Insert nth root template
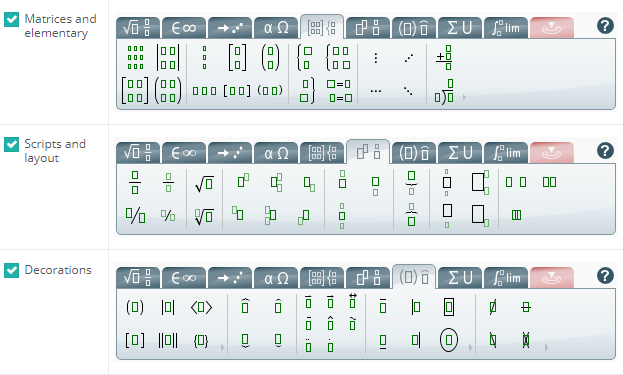Viewport: 623px width, 375px height. point(204,216)
